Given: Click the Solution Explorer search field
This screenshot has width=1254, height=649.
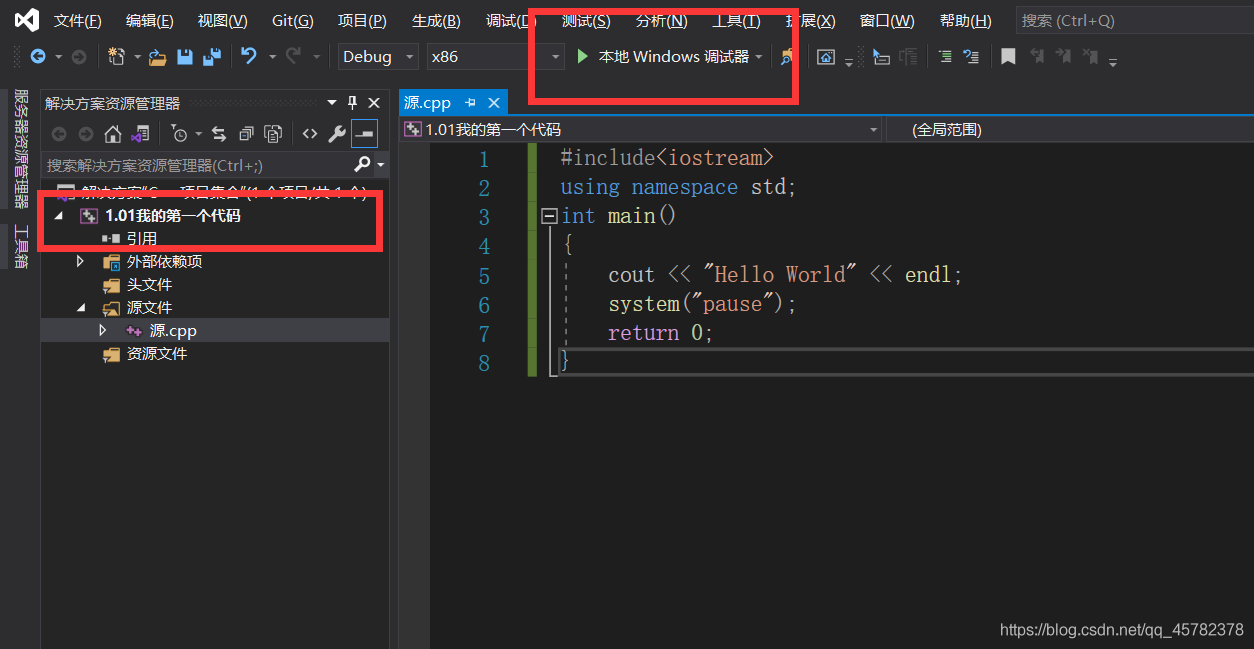Looking at the screenshot, I should click(198, 165).
